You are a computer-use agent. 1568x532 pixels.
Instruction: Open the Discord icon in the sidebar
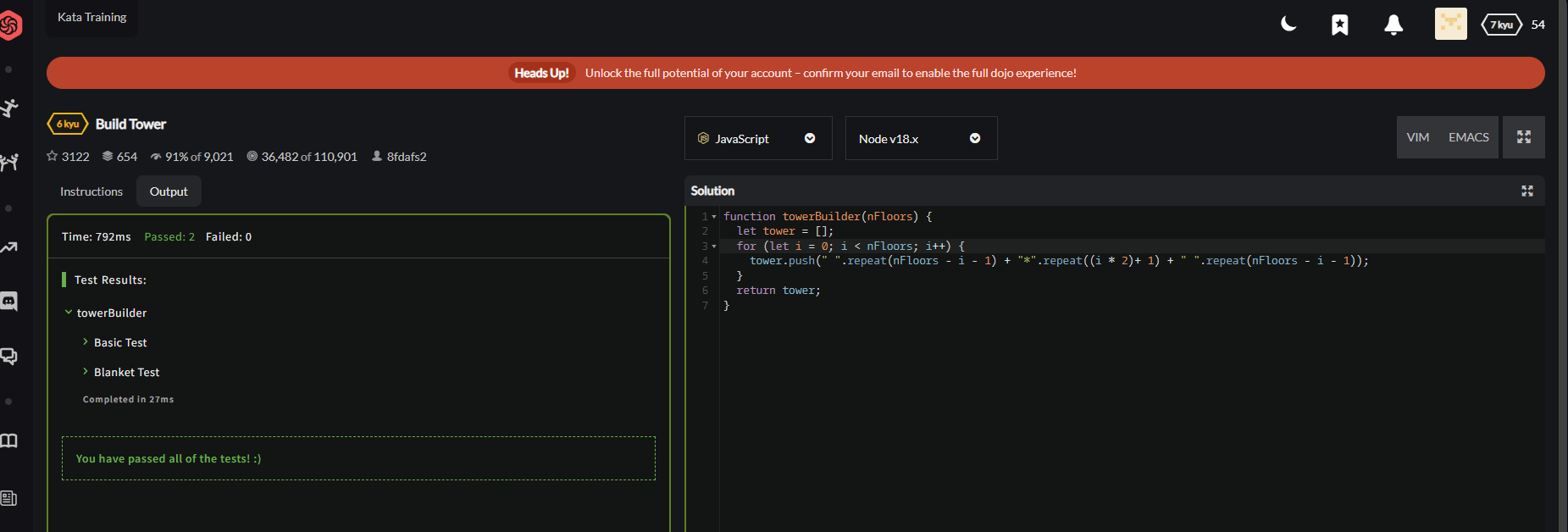coord(9,301)
